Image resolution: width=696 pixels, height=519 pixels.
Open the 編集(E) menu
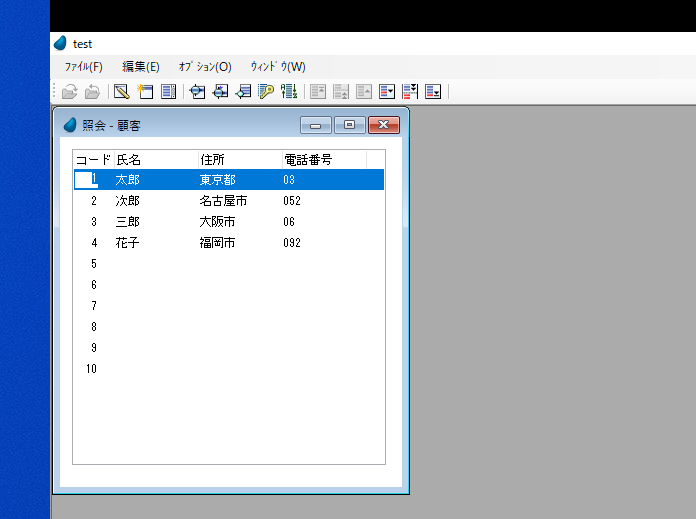[x=140, y=67]
